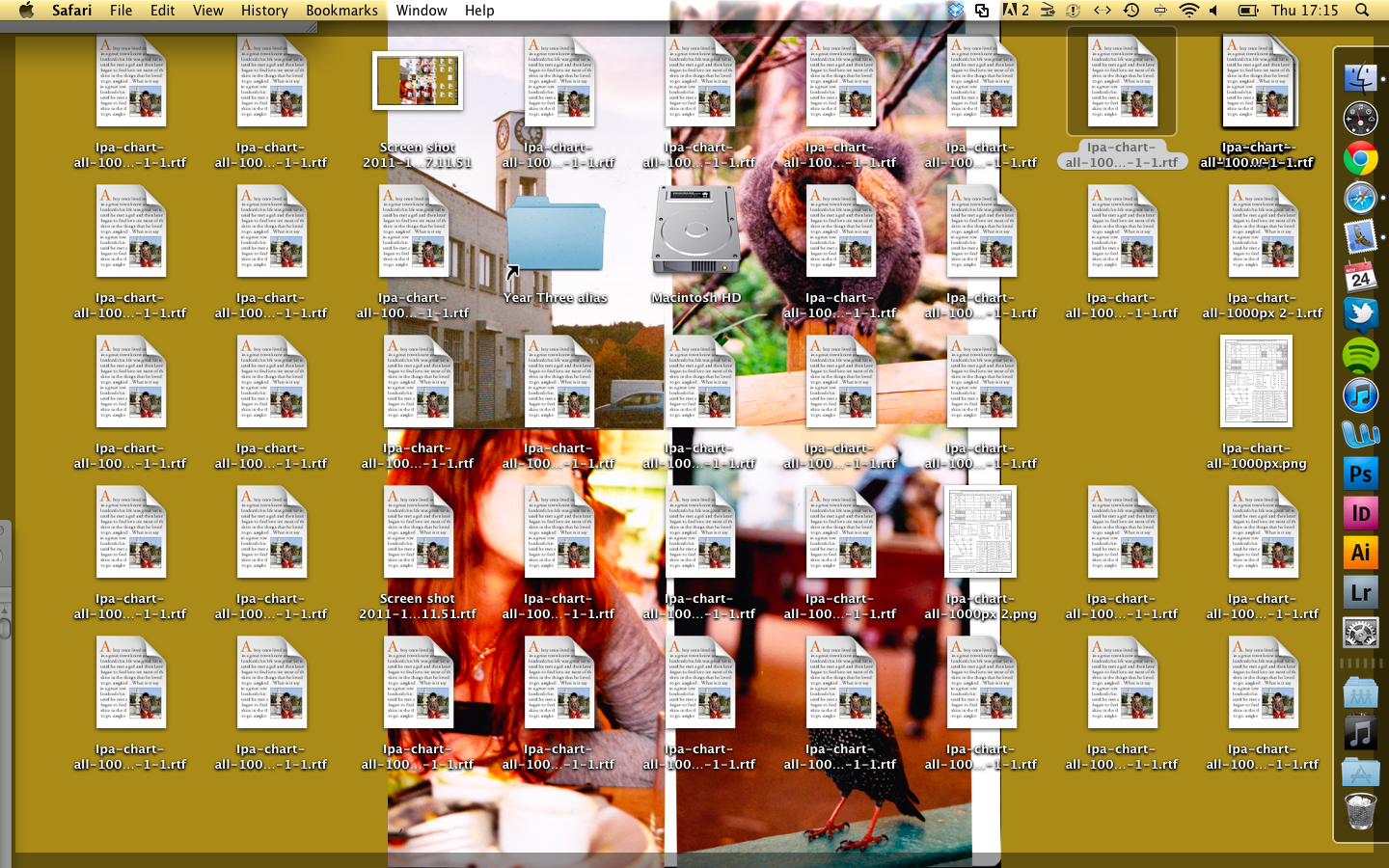Open the Safari application menu
This screenshot has height=868, width=1389.
(71, 10)
